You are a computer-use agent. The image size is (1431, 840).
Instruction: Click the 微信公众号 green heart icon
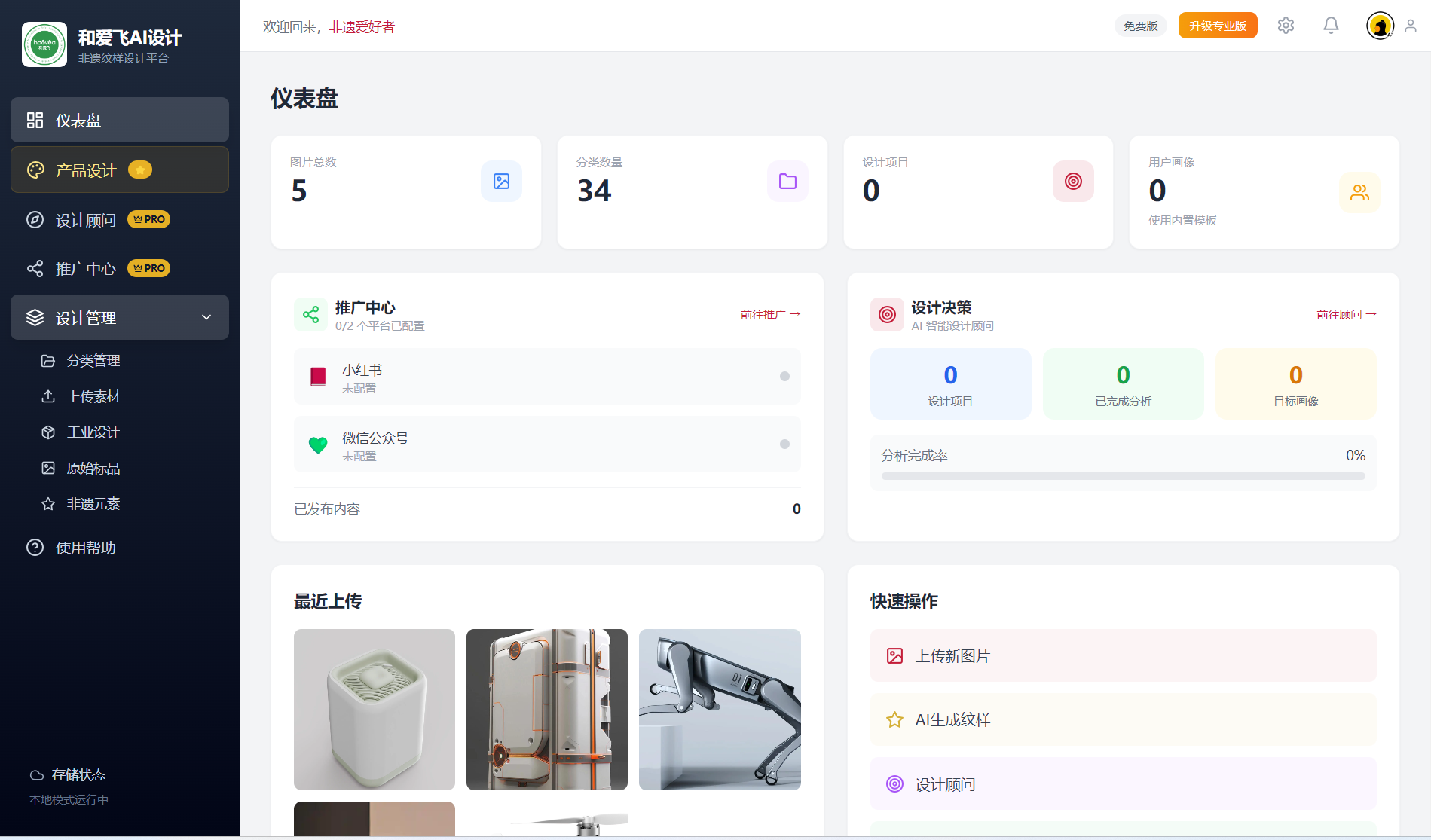click(x=318, y=444)
